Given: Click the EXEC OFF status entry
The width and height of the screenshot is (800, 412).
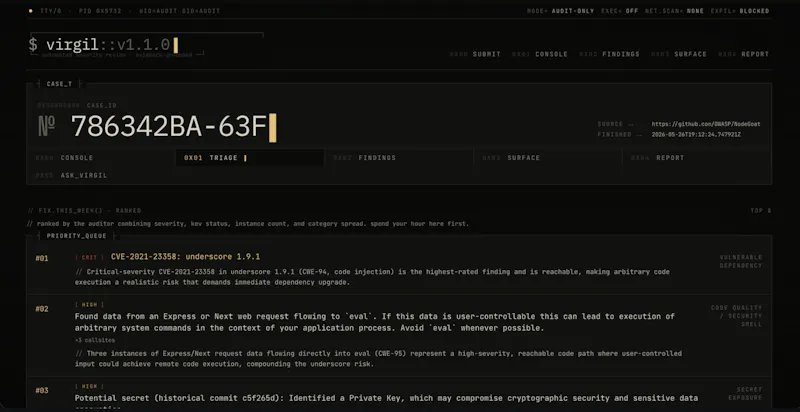Looking at the screenshot, I should tap(619, 11).
